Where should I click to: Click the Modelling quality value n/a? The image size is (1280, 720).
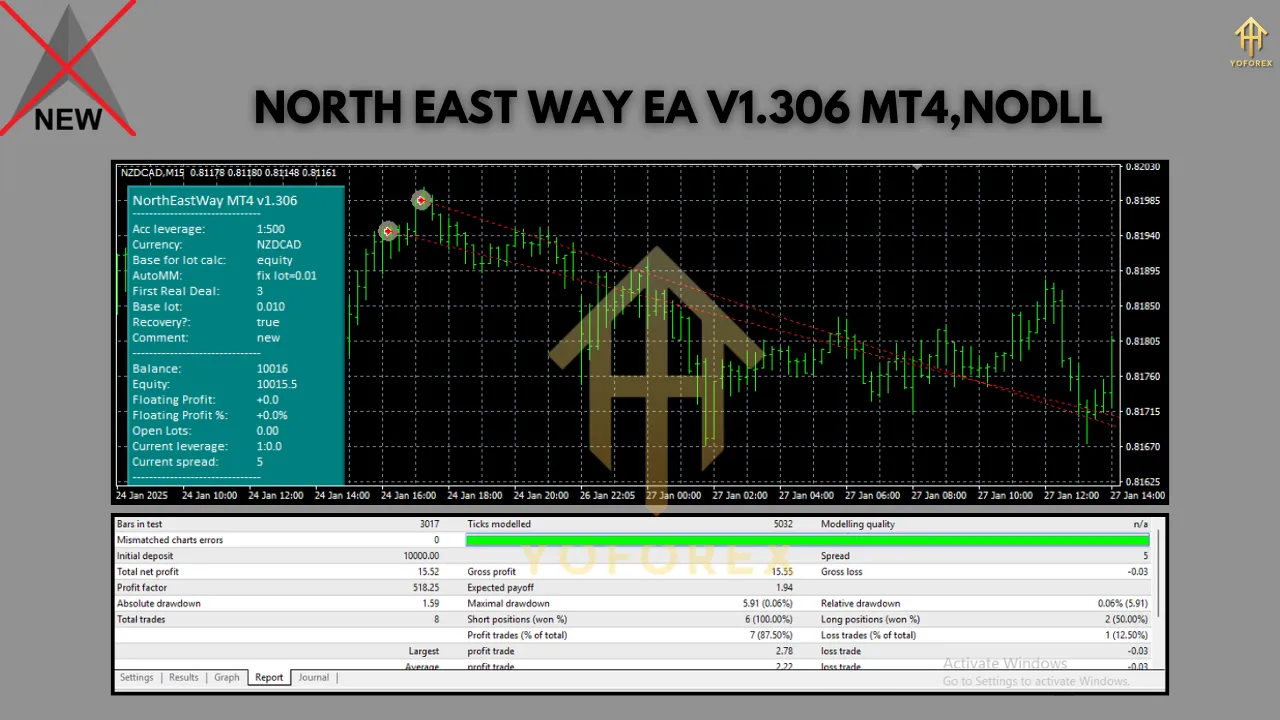click(x=1141, y=524)
